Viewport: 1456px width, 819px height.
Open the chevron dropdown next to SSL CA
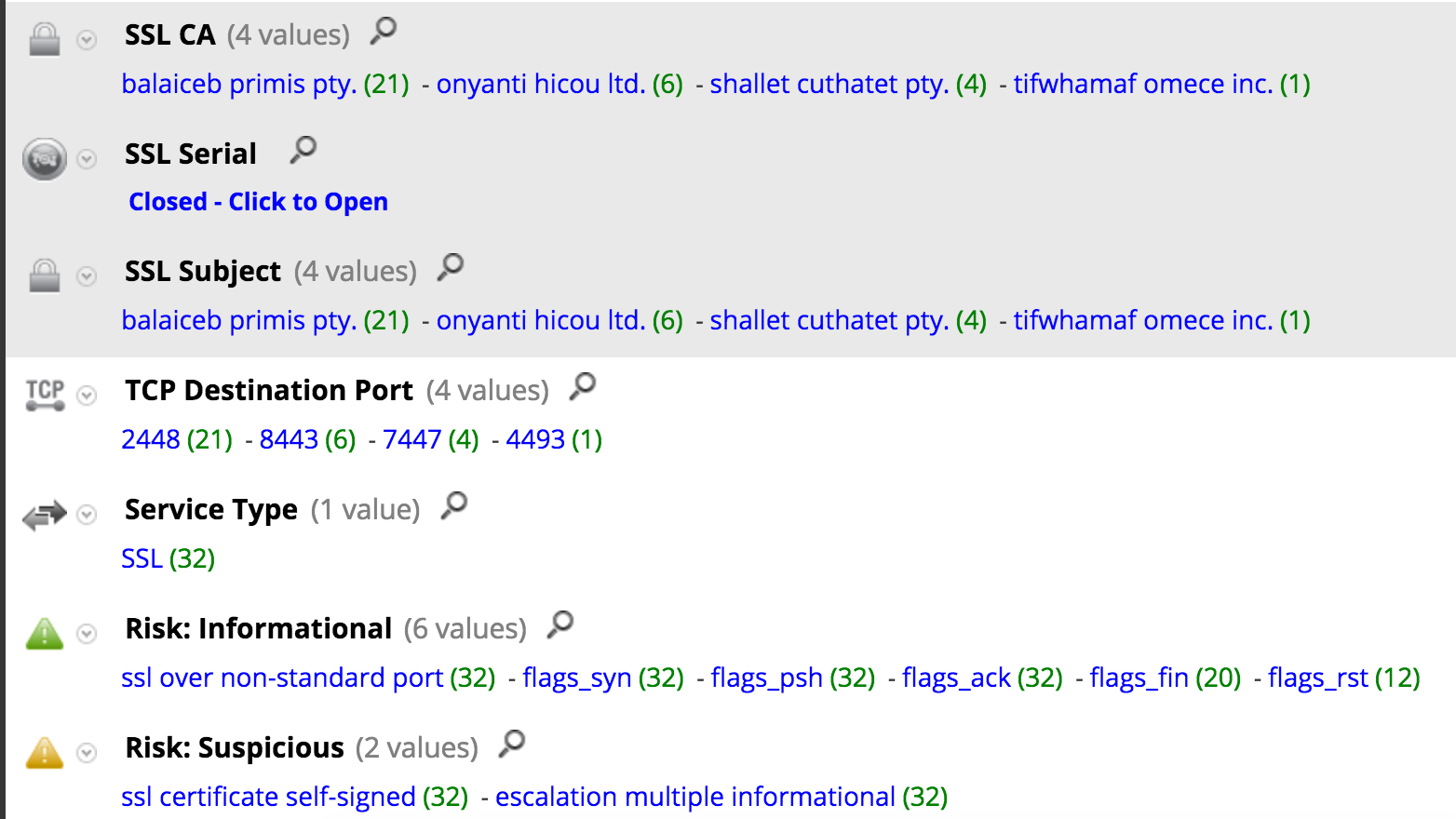pyautogui.click(x=87, y=41)
